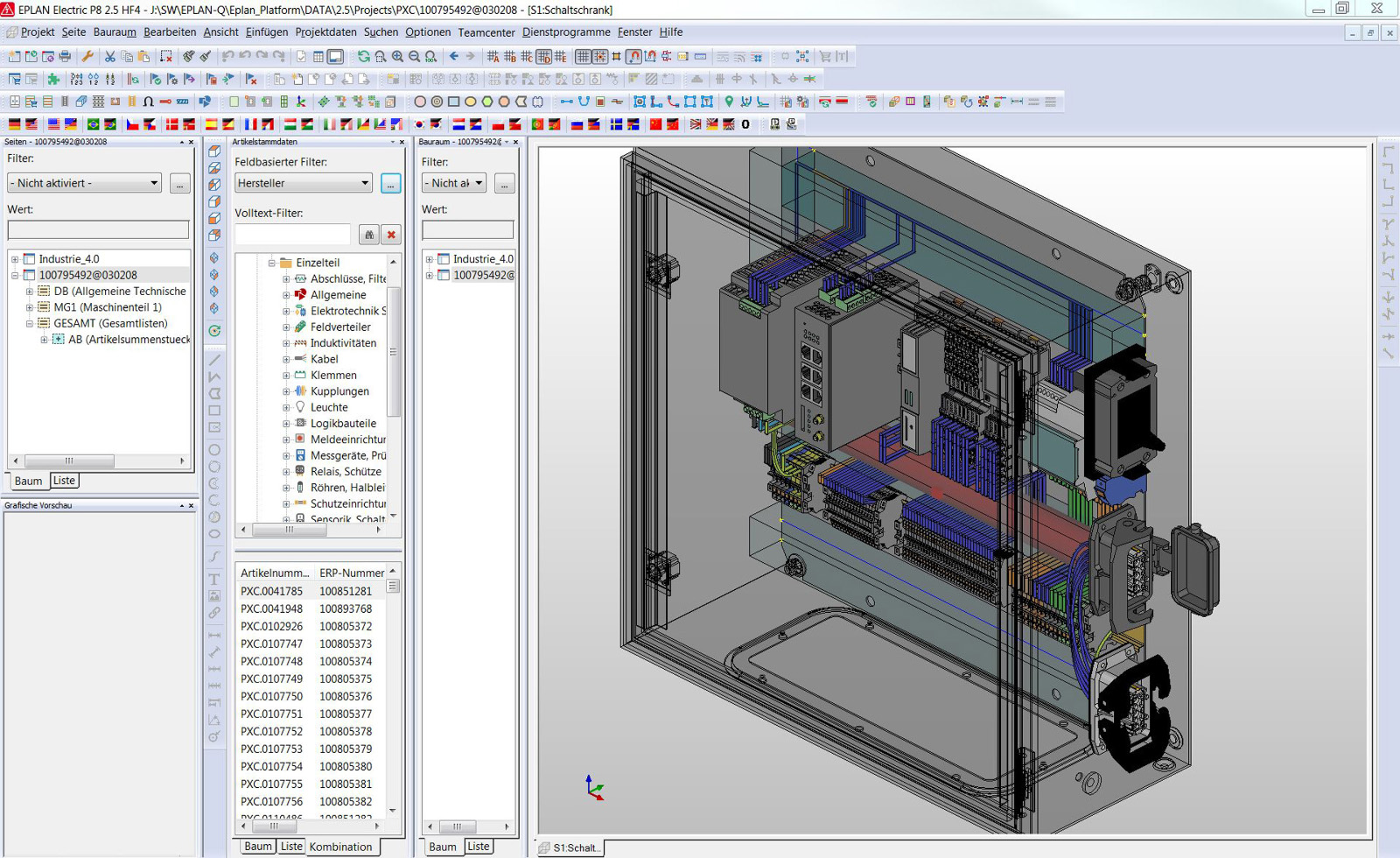Toggle the grid display button
This screenshot has width=1400, height=858.
(x=583, y=57)
